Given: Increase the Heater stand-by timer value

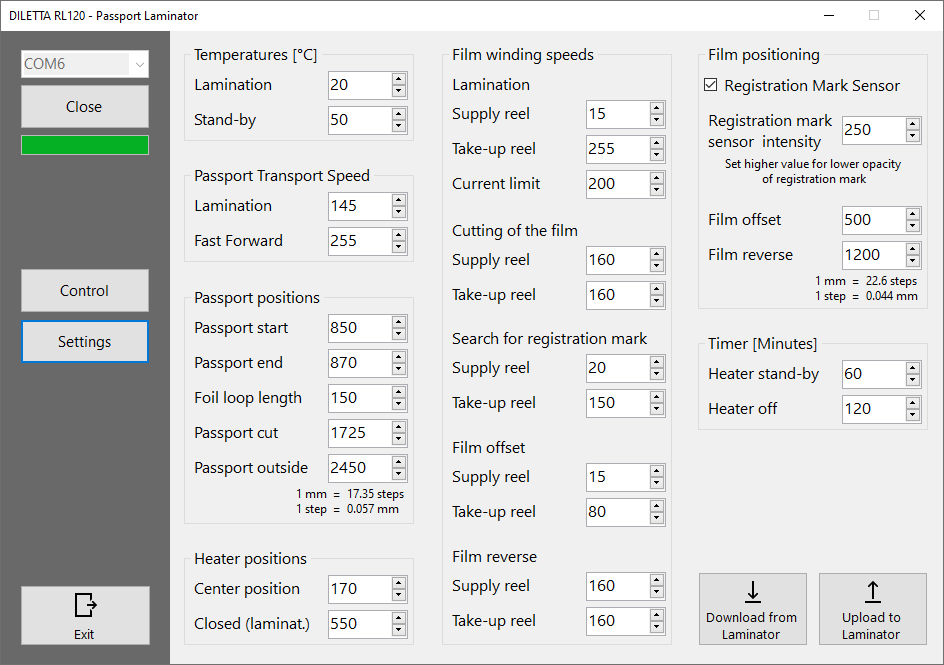Looking at the screenshot, I should click(x=912, y=368).
